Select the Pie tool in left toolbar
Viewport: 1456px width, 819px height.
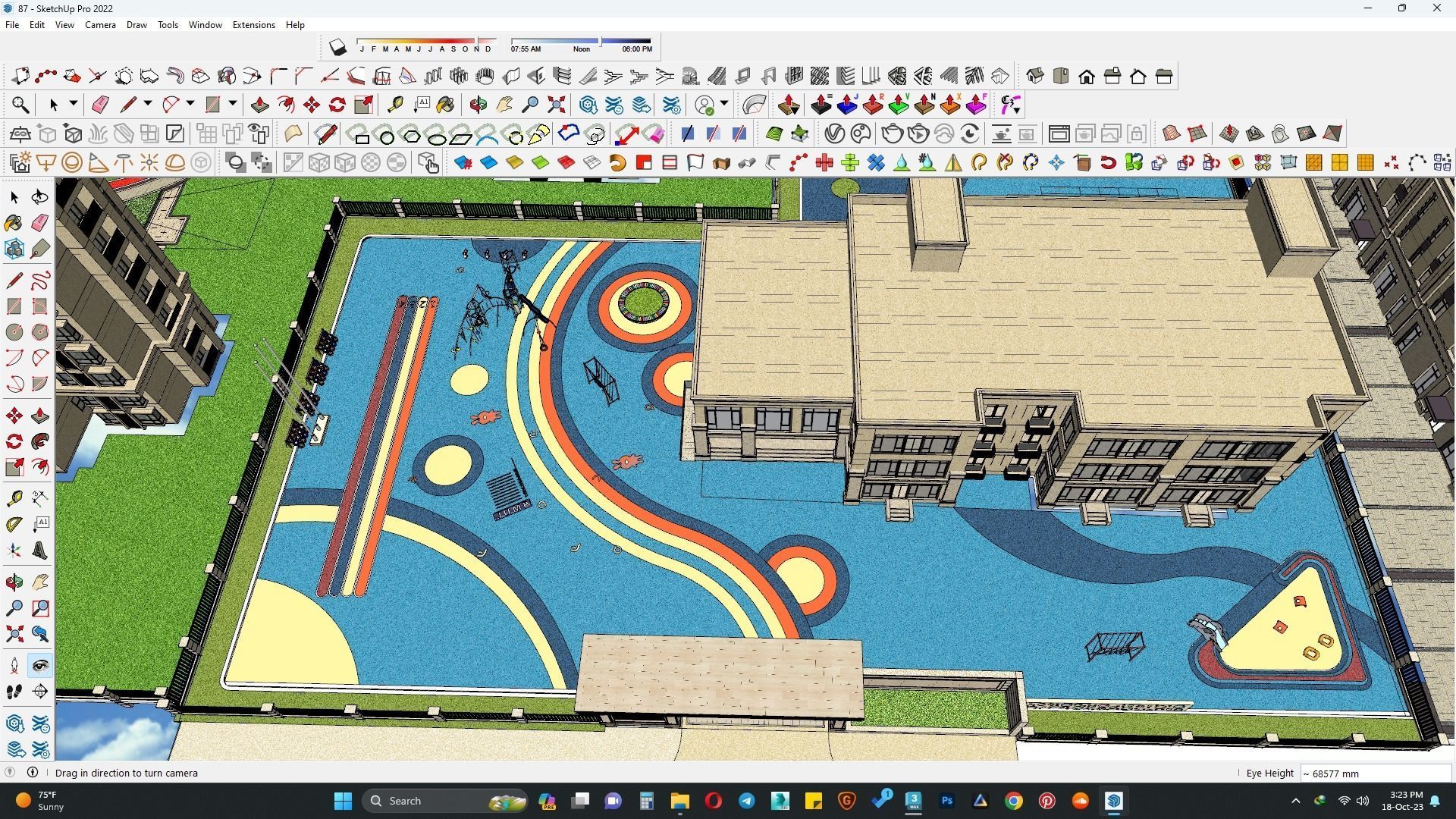(x=40, y=384)
